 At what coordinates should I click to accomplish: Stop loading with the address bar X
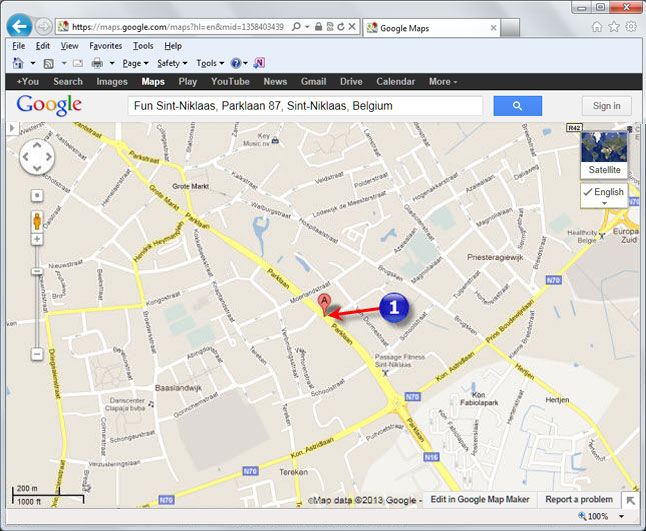352,27
